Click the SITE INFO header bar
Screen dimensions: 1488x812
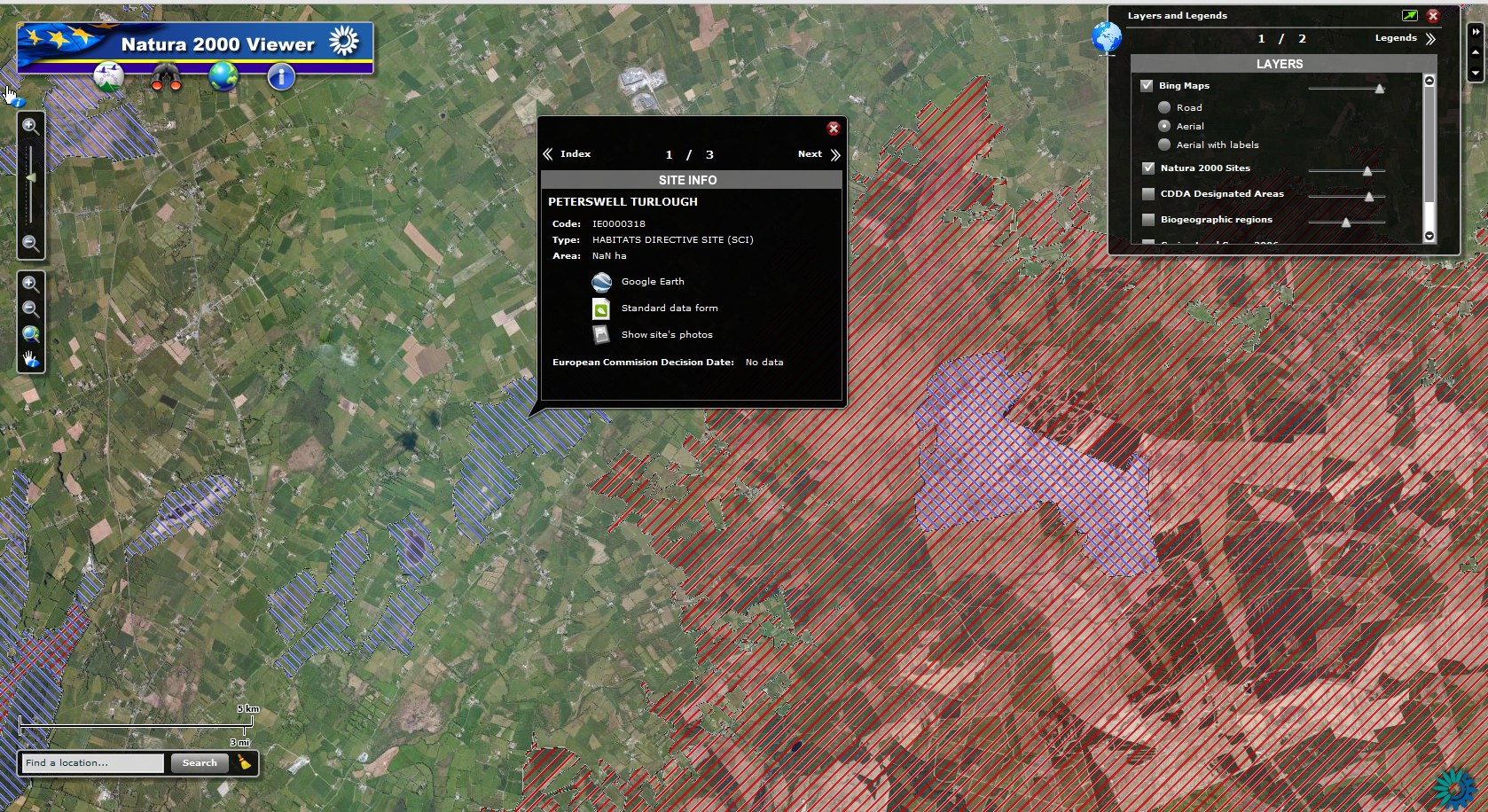[691, 180]
